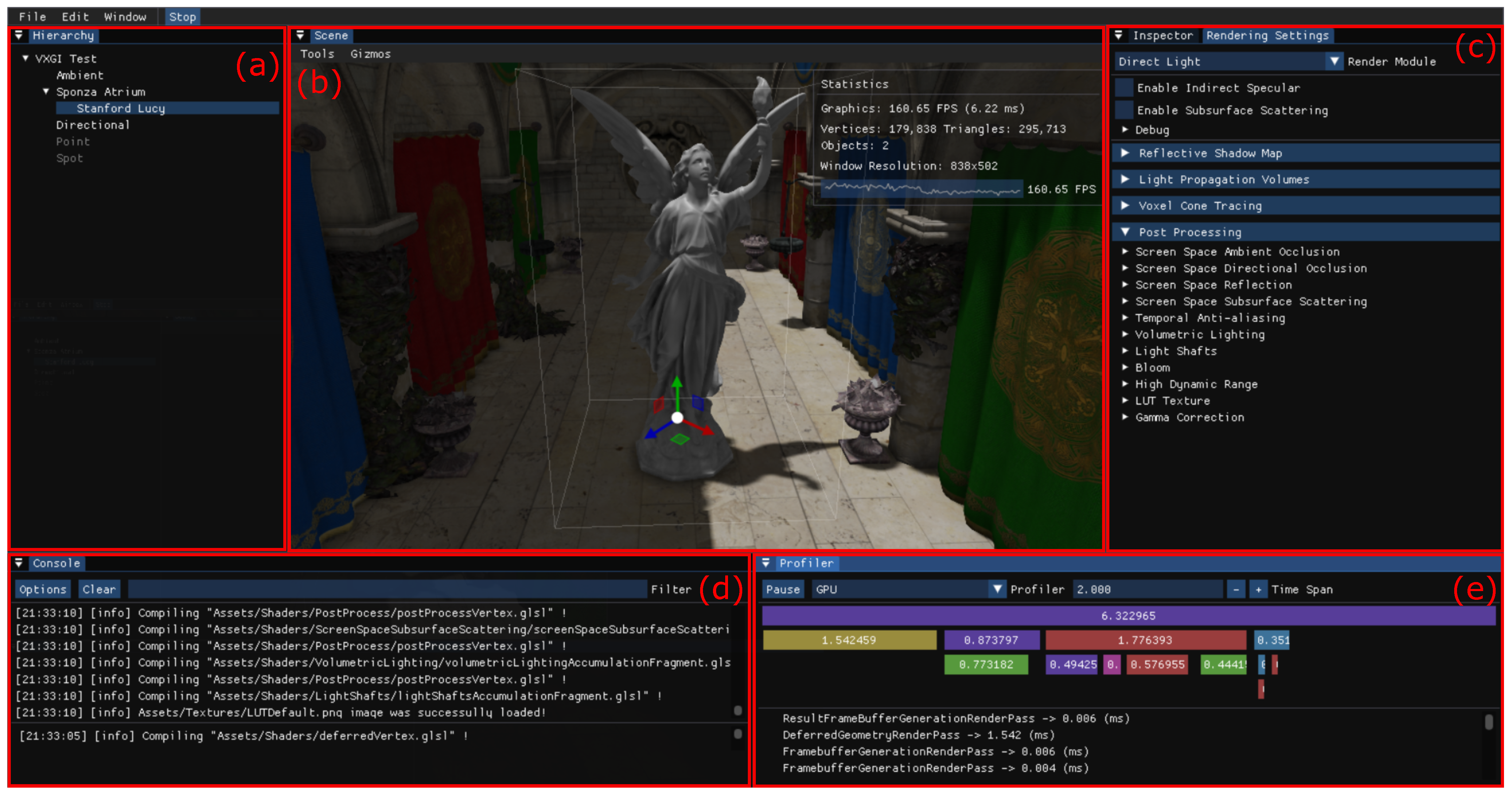
Task: Pause the profiler
Action: (x=783, y=589)
